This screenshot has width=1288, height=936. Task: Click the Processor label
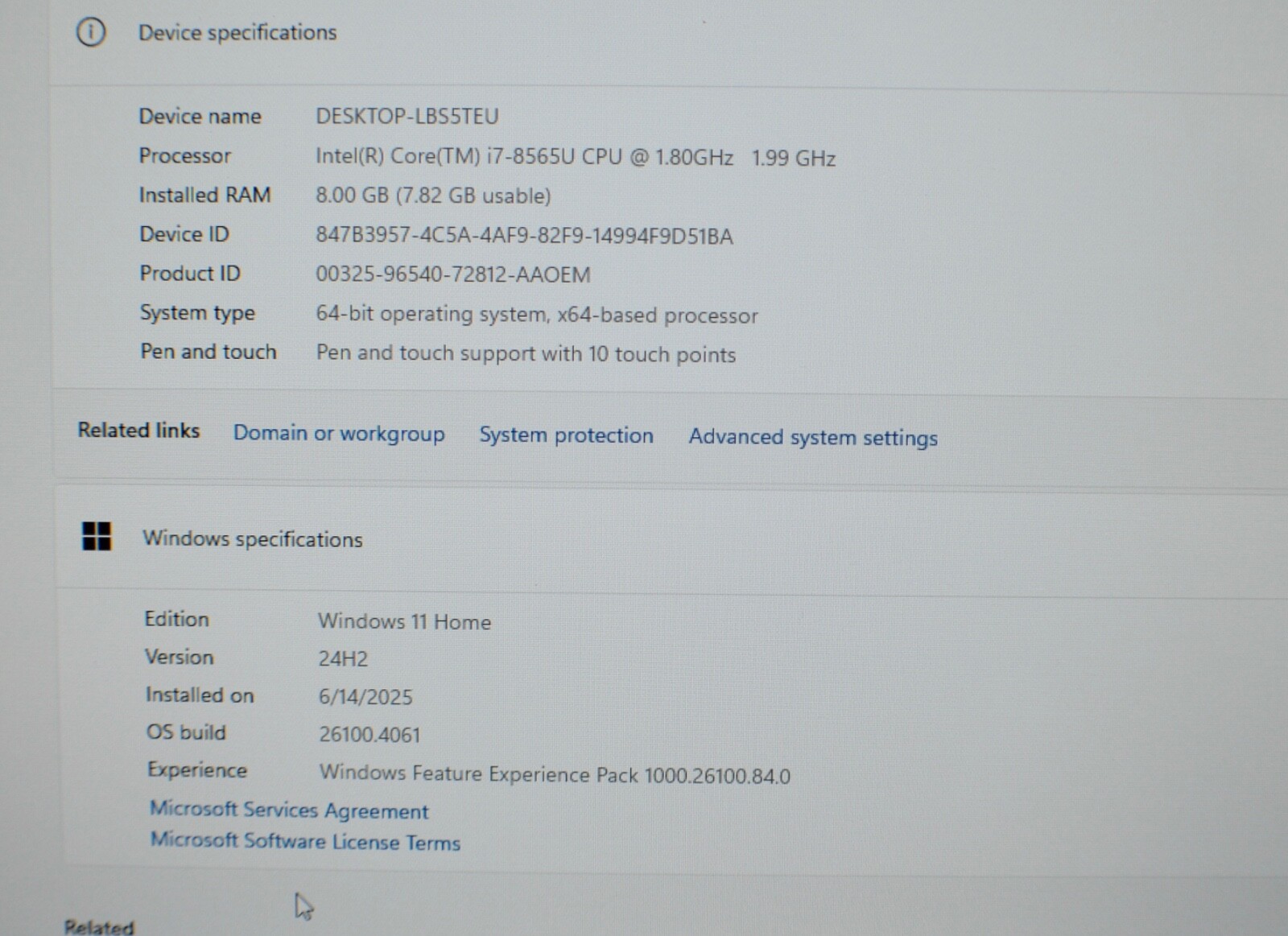[x=184, y=155]
